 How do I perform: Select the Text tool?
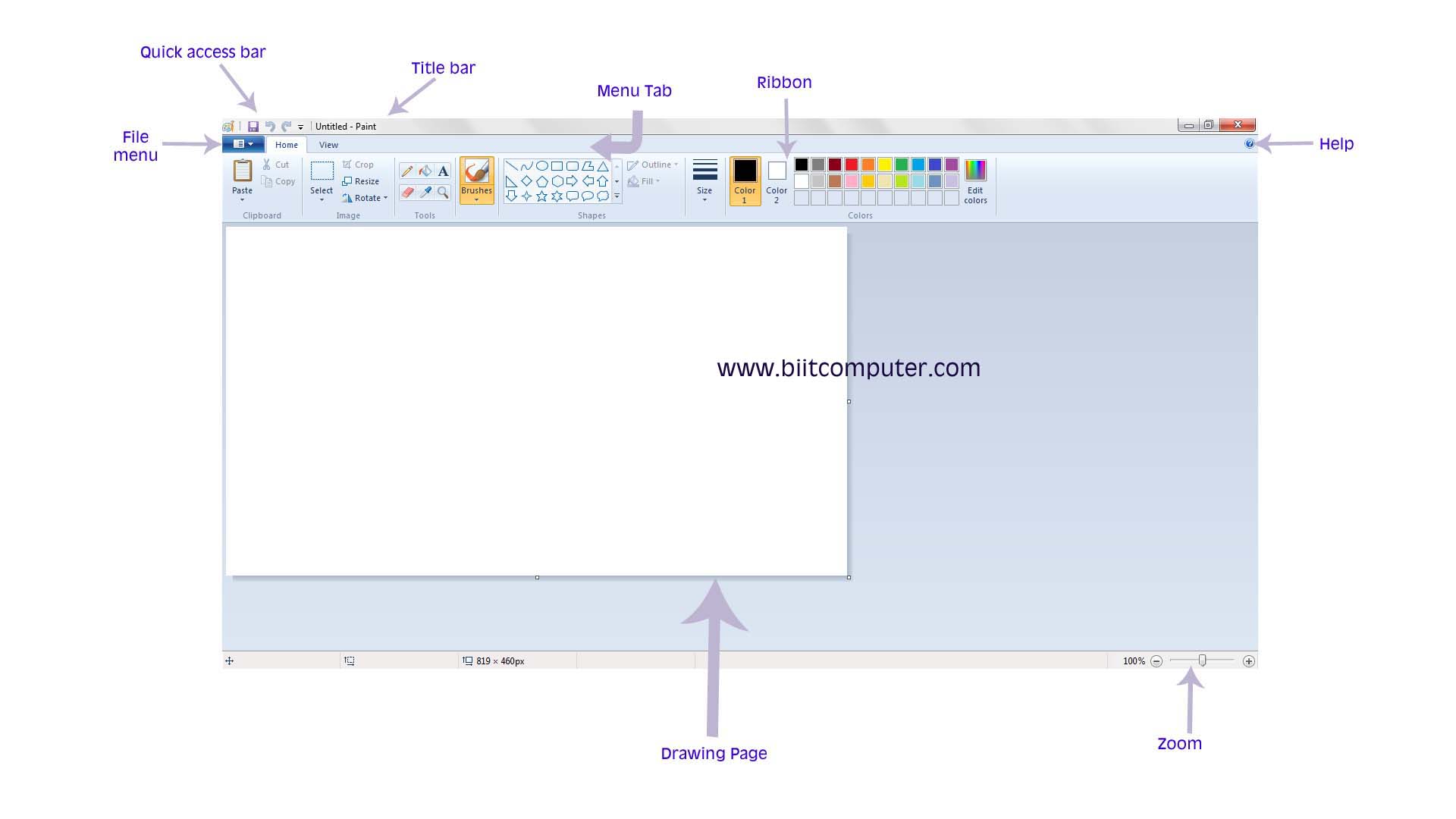tap(444, 171)
